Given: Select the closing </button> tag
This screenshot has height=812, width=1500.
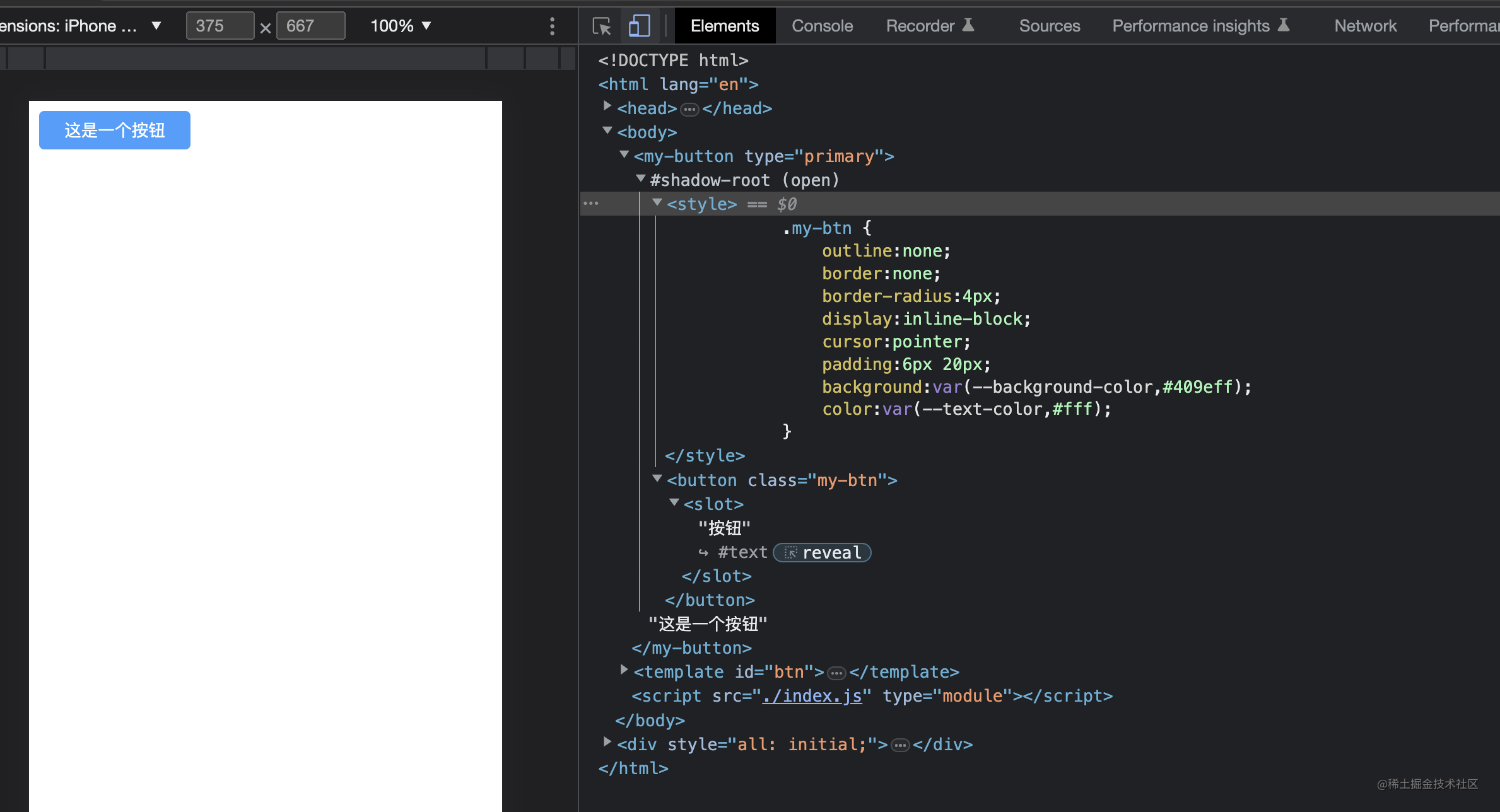Looking at the screenshot, I should [x=710, y=600].
